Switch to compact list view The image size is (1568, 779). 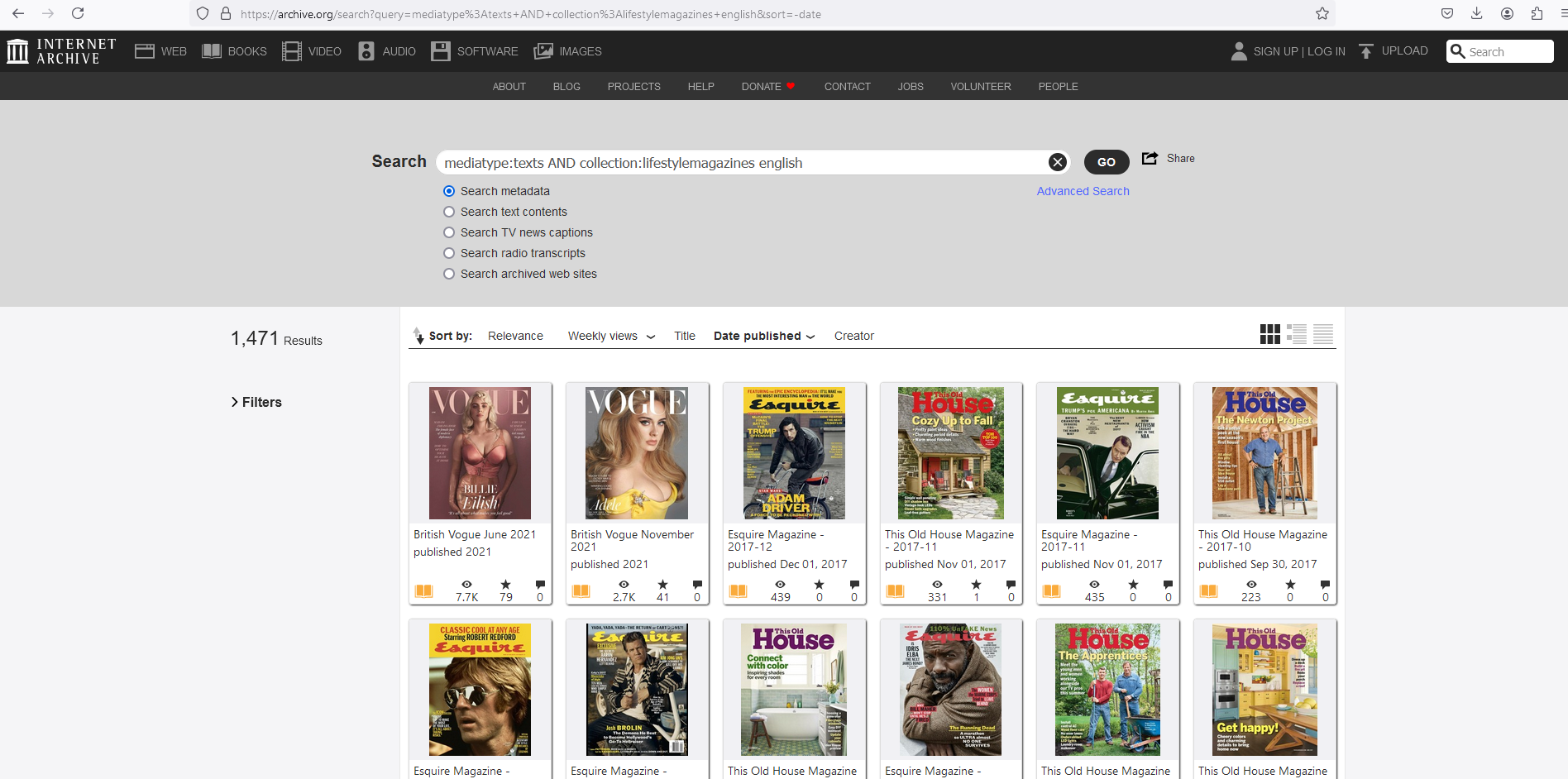pyautogui.click(x=1323, y=334)
